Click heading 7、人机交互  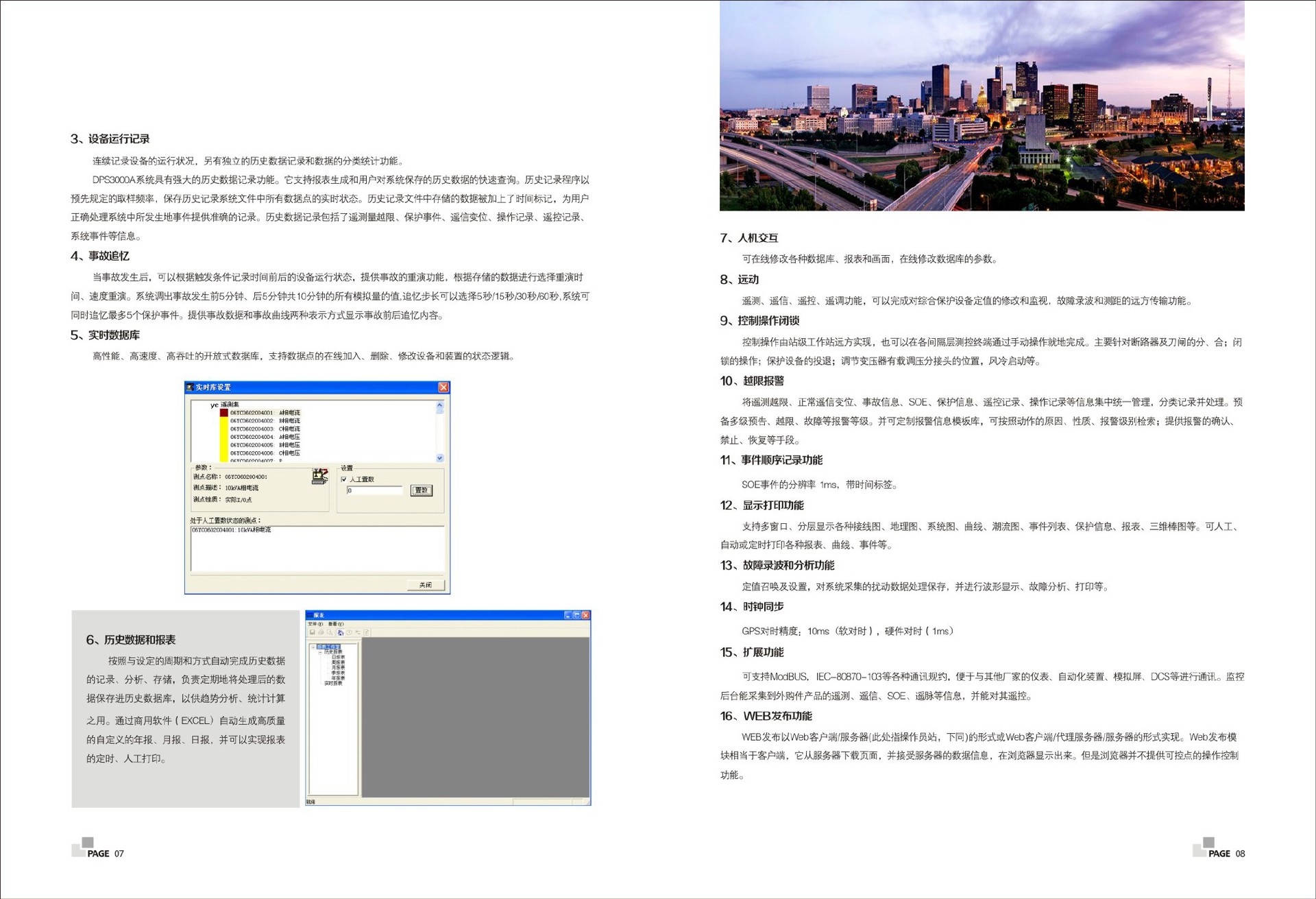(749, 238)
